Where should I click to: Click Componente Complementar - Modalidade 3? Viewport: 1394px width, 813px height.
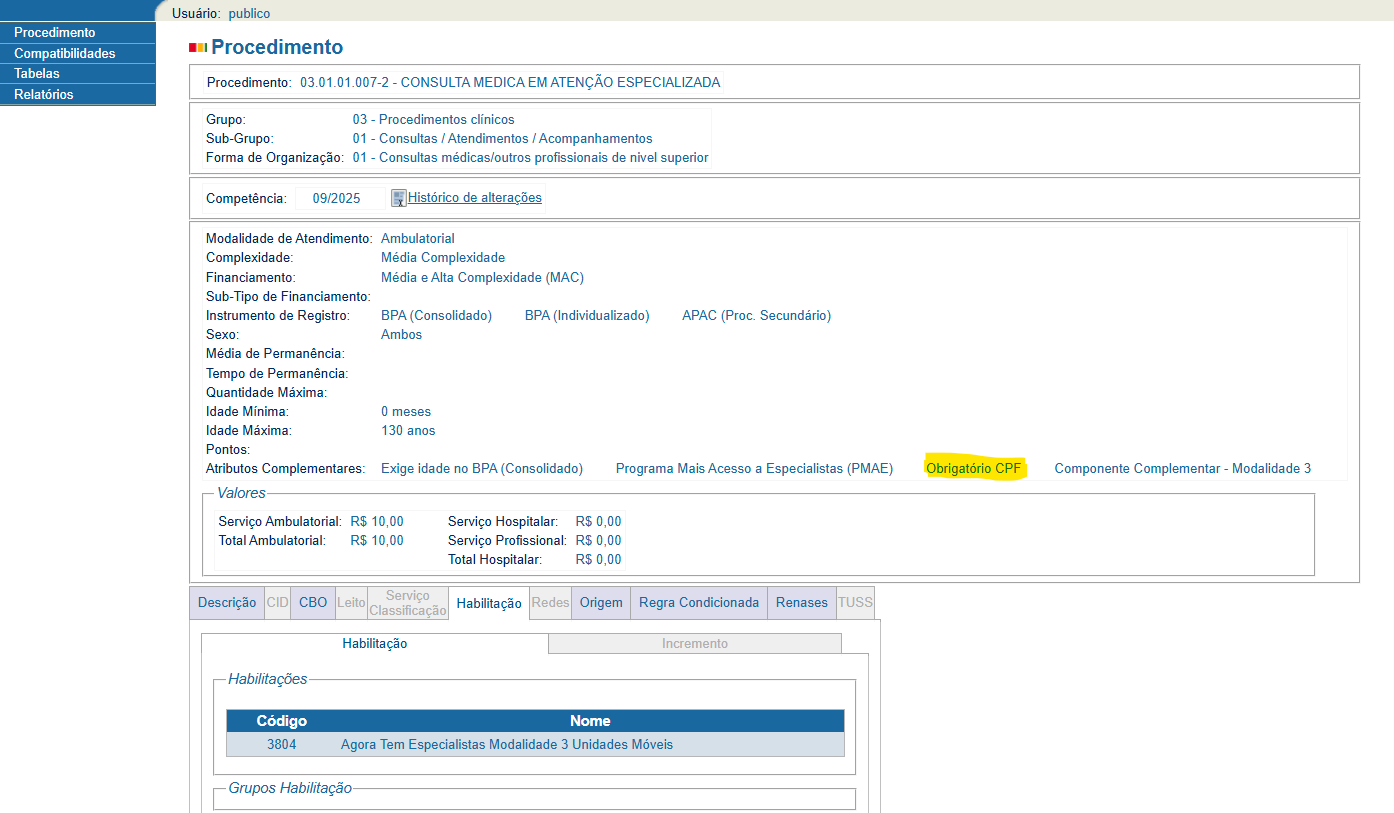pyautogui.click(x=1183, y=469)
